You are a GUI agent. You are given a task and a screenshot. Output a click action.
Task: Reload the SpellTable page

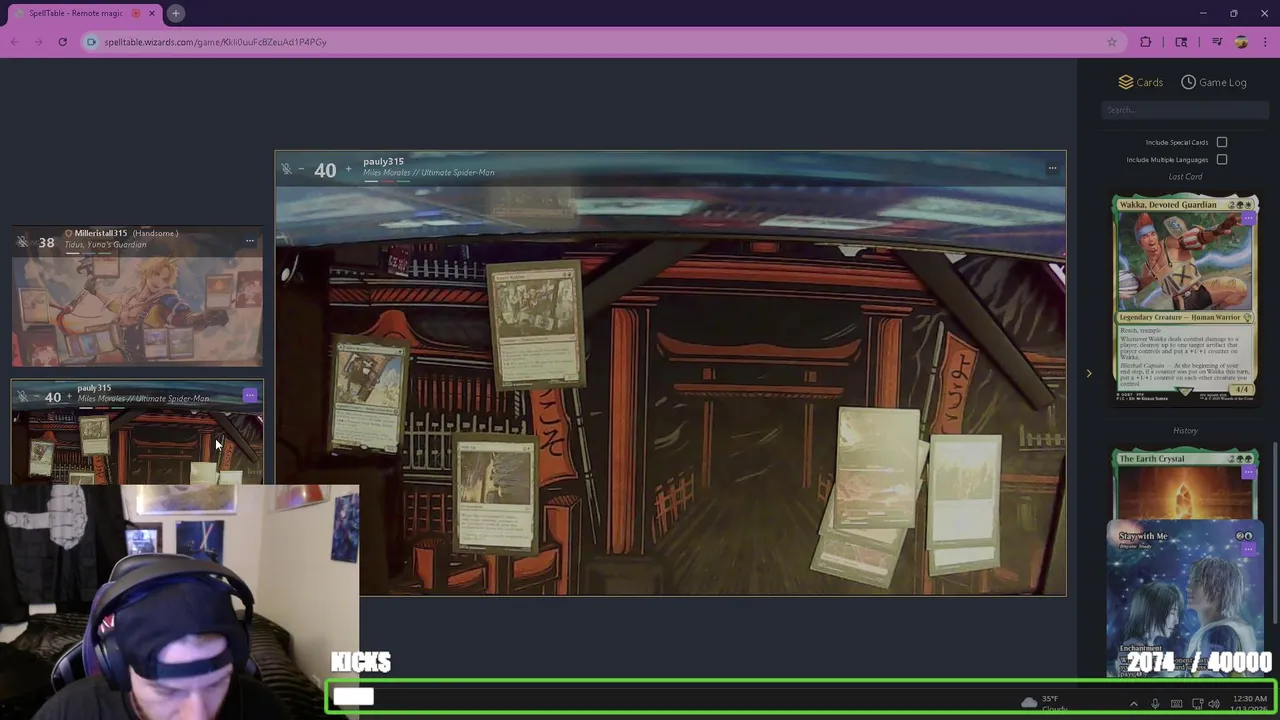62,42
